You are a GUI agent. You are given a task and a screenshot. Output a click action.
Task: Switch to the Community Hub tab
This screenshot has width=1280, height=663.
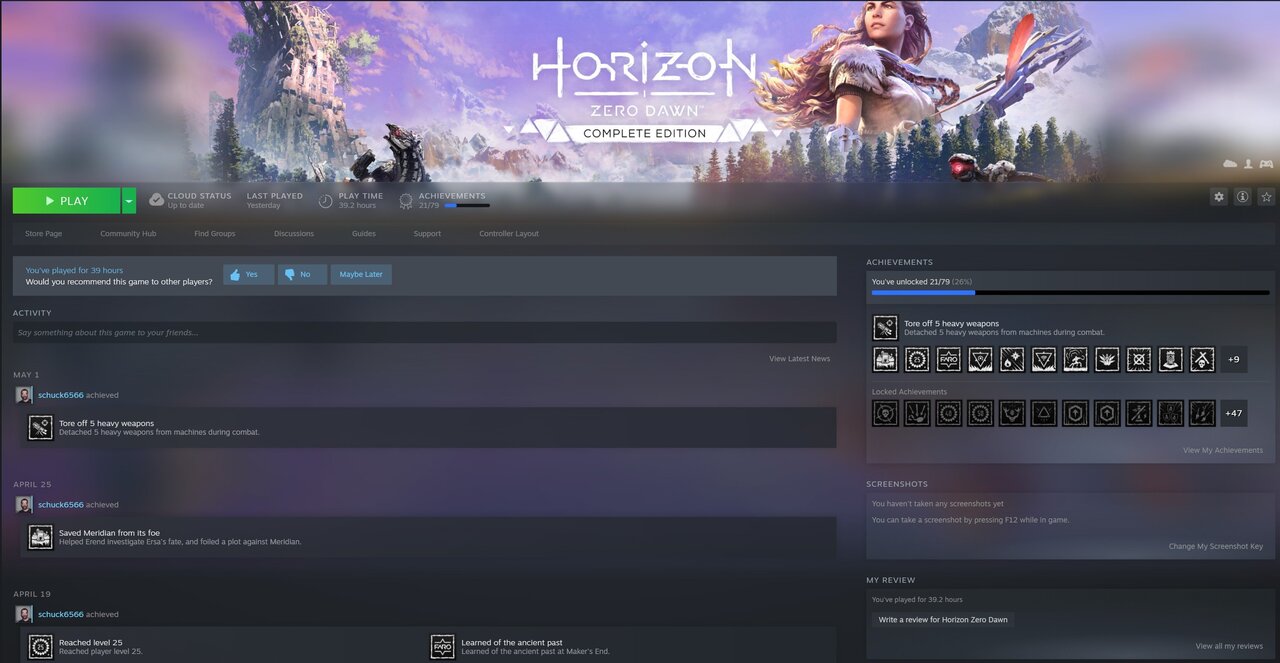click(x=128, y=233)
